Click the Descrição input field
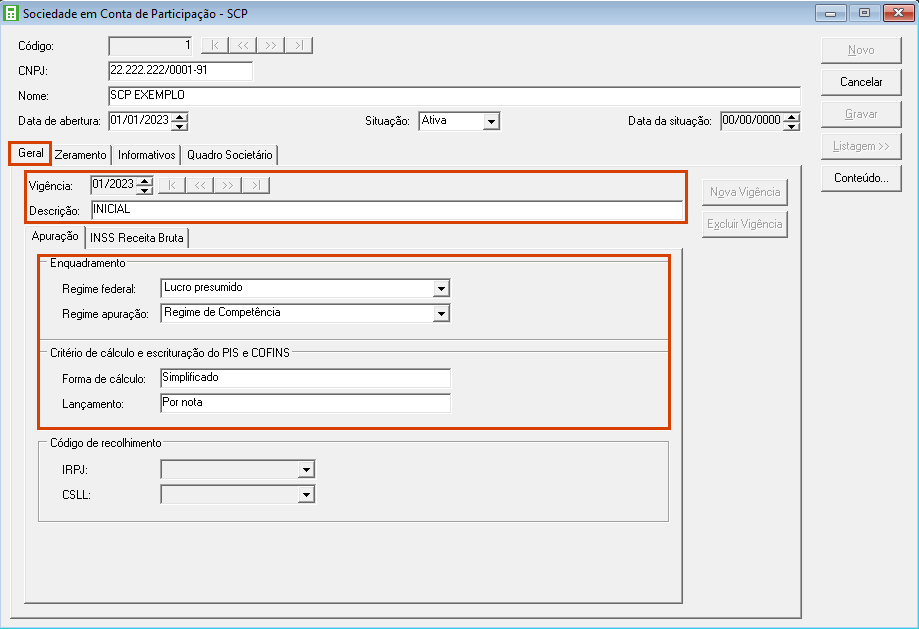 pyautogui.click(x=386, y=210)
